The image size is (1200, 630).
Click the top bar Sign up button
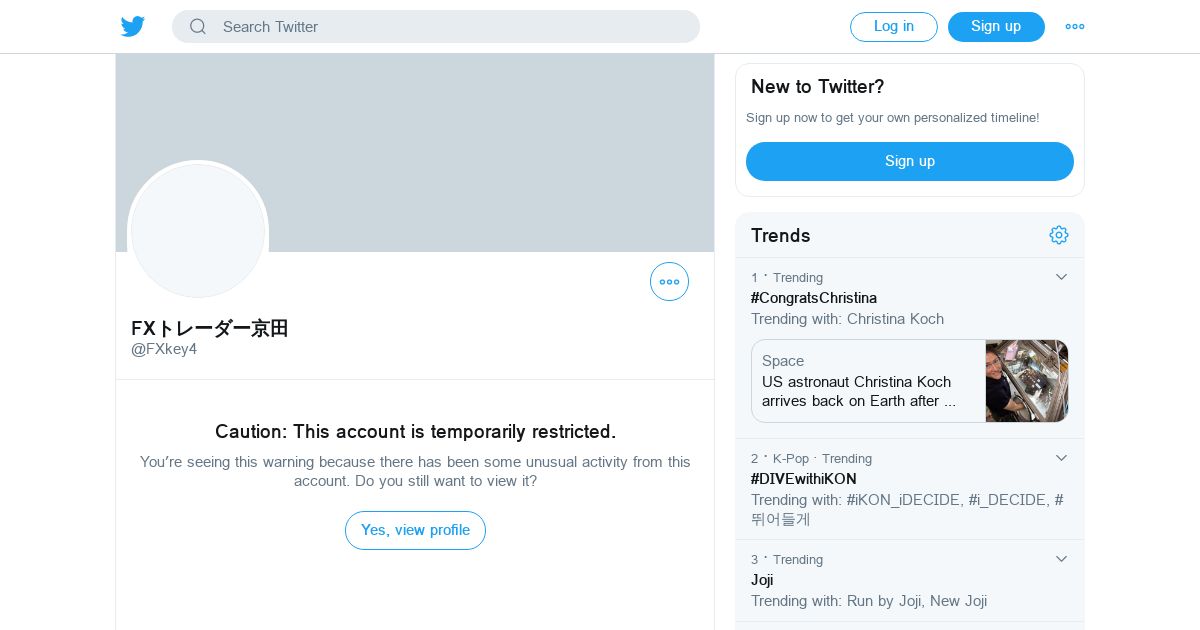(x=996, y=27)
